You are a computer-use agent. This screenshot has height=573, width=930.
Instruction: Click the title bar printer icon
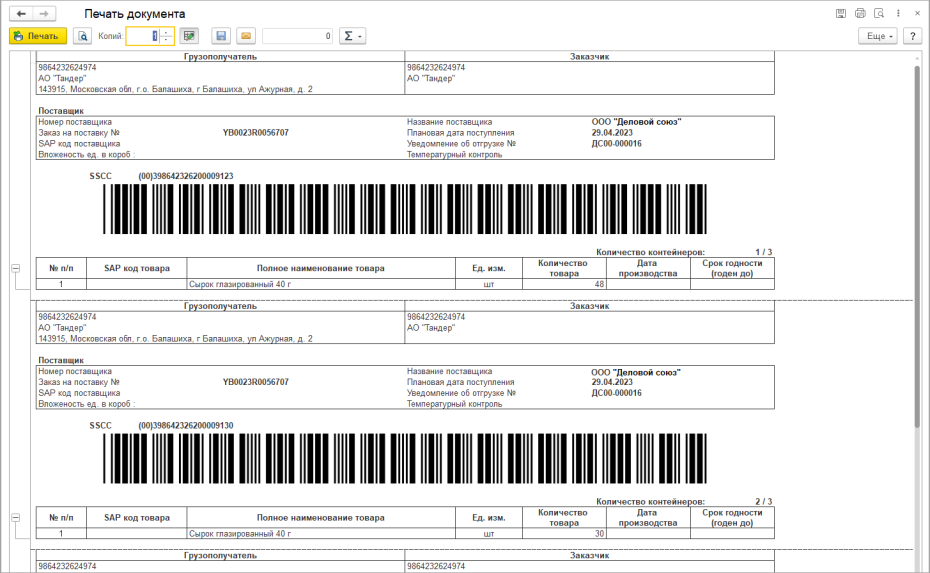pyautogui.click(x=860, y=13)
